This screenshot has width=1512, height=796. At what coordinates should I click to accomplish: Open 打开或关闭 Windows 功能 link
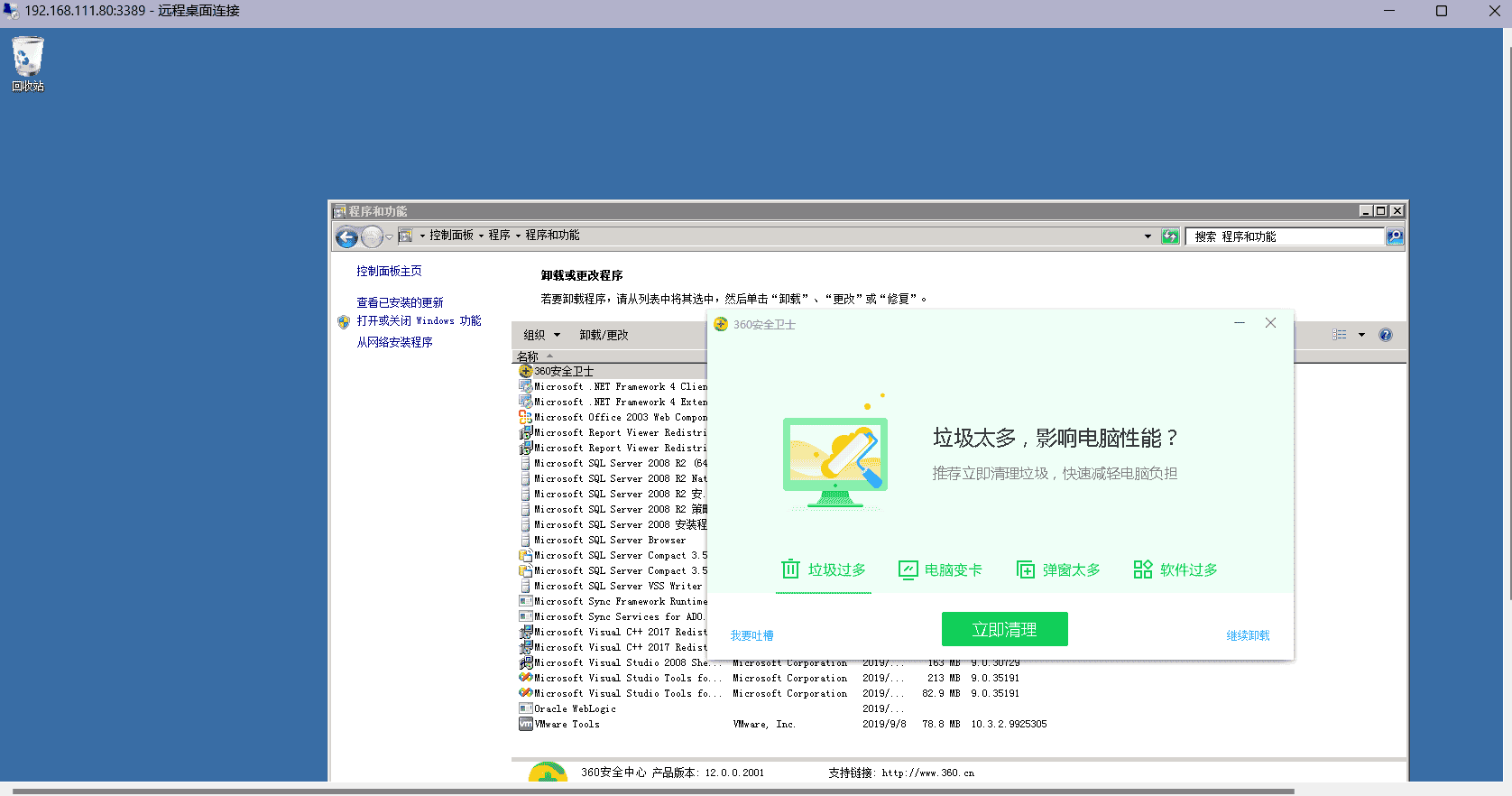419,320
